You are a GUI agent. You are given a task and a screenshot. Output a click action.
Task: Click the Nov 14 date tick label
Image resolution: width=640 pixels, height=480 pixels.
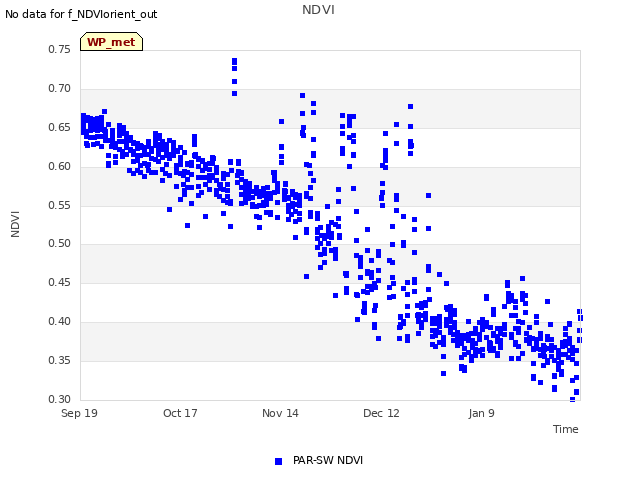tap(280, 413)
